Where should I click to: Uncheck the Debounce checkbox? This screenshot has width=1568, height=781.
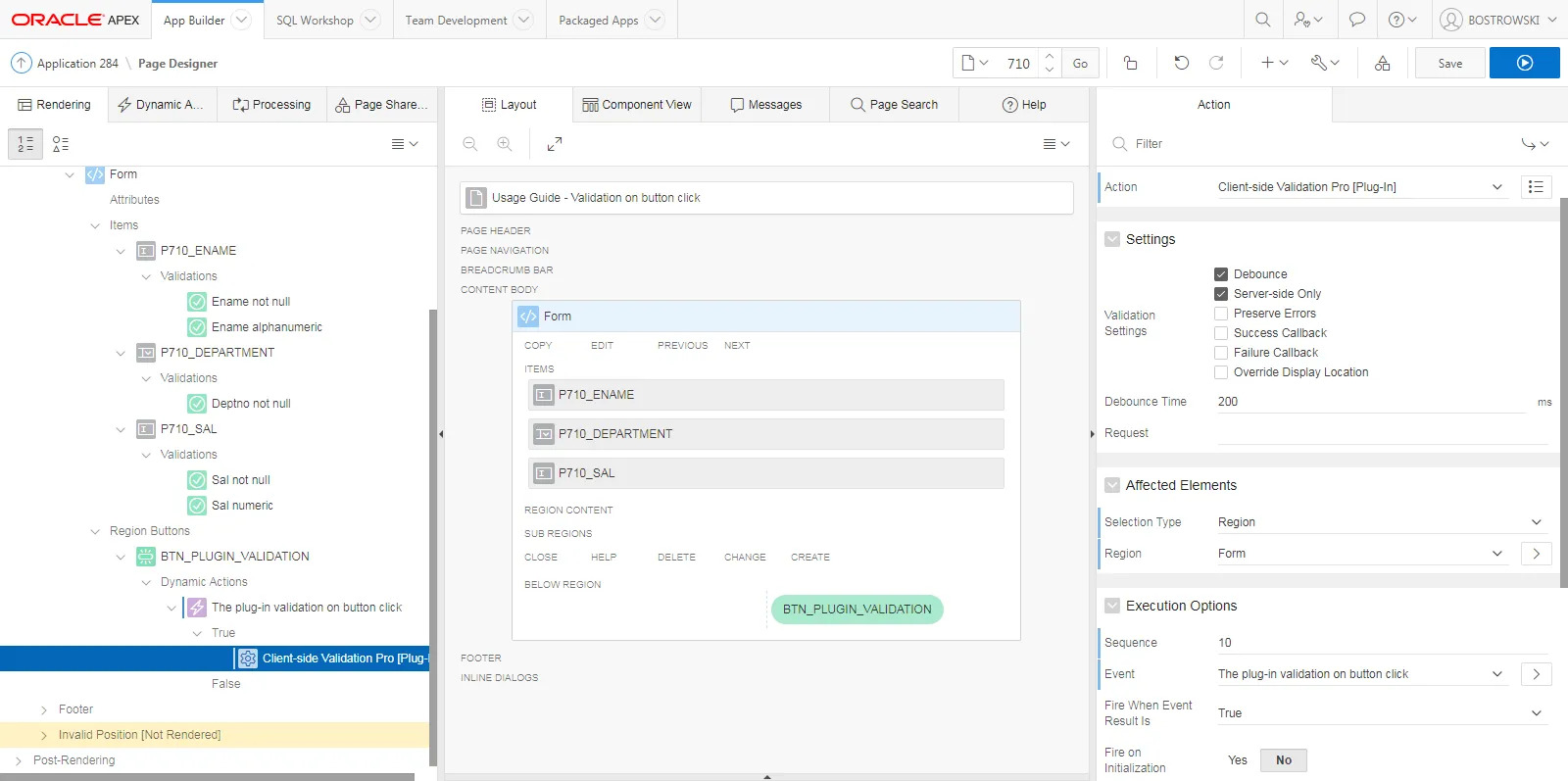point(1221,274)
